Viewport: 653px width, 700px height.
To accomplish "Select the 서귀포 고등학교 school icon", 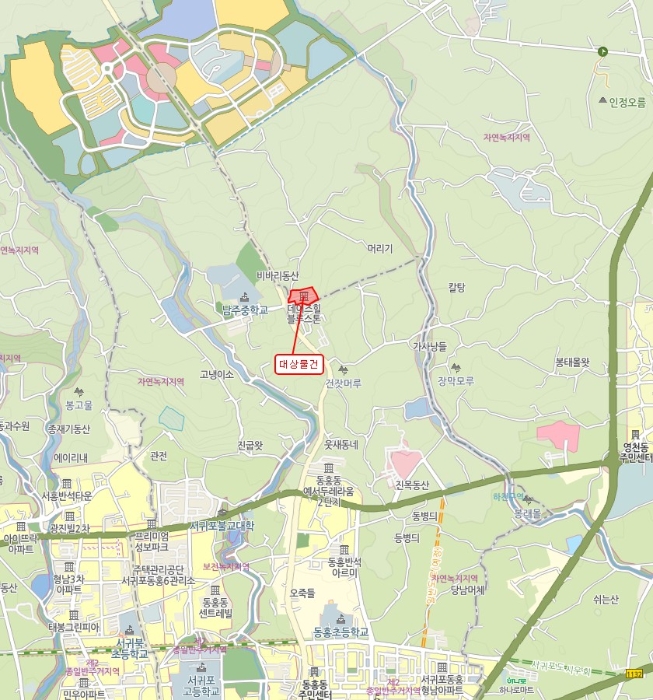I will click(x=202, y=667).
